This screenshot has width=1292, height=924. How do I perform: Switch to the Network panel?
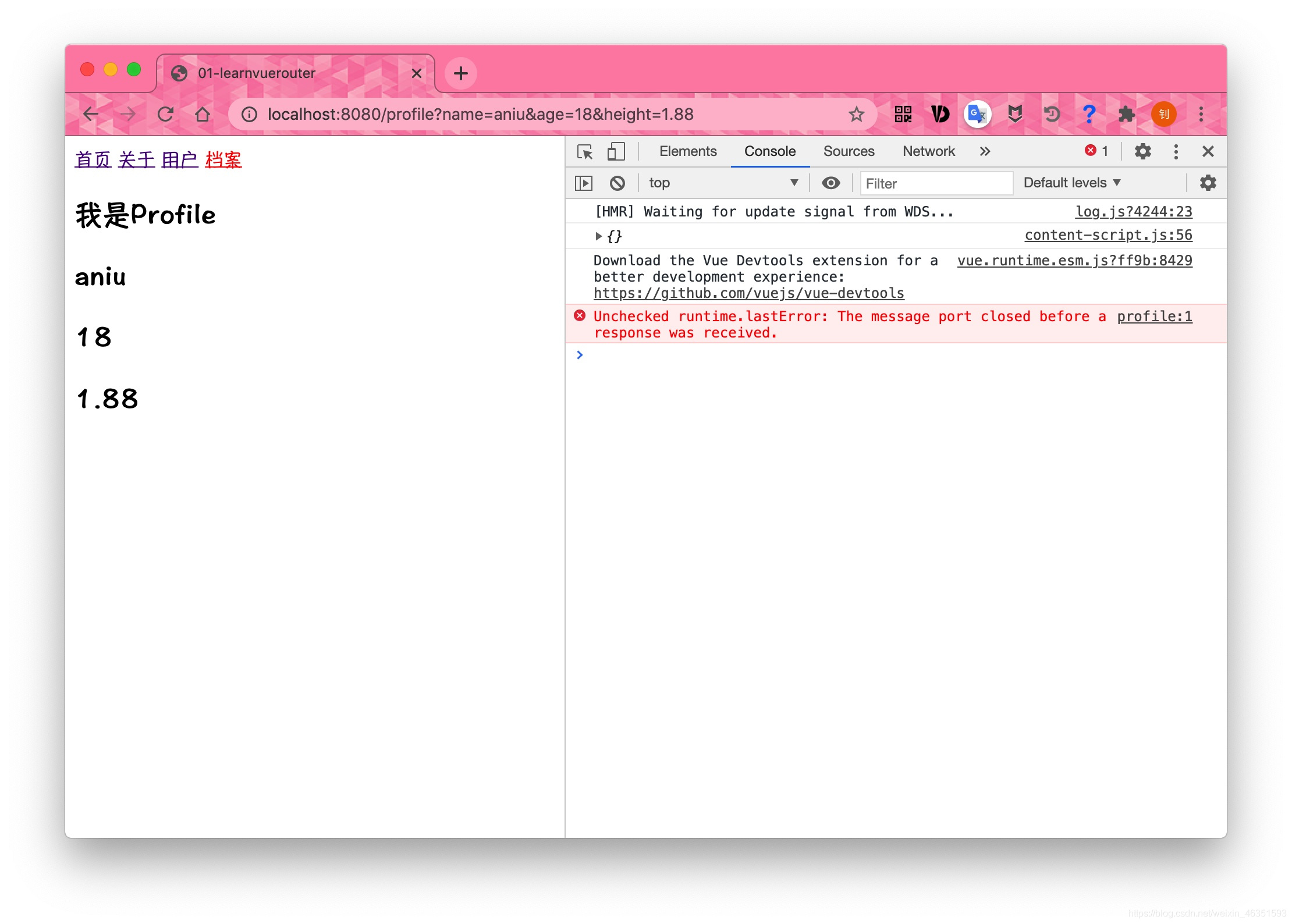click(x=928, y=151)
